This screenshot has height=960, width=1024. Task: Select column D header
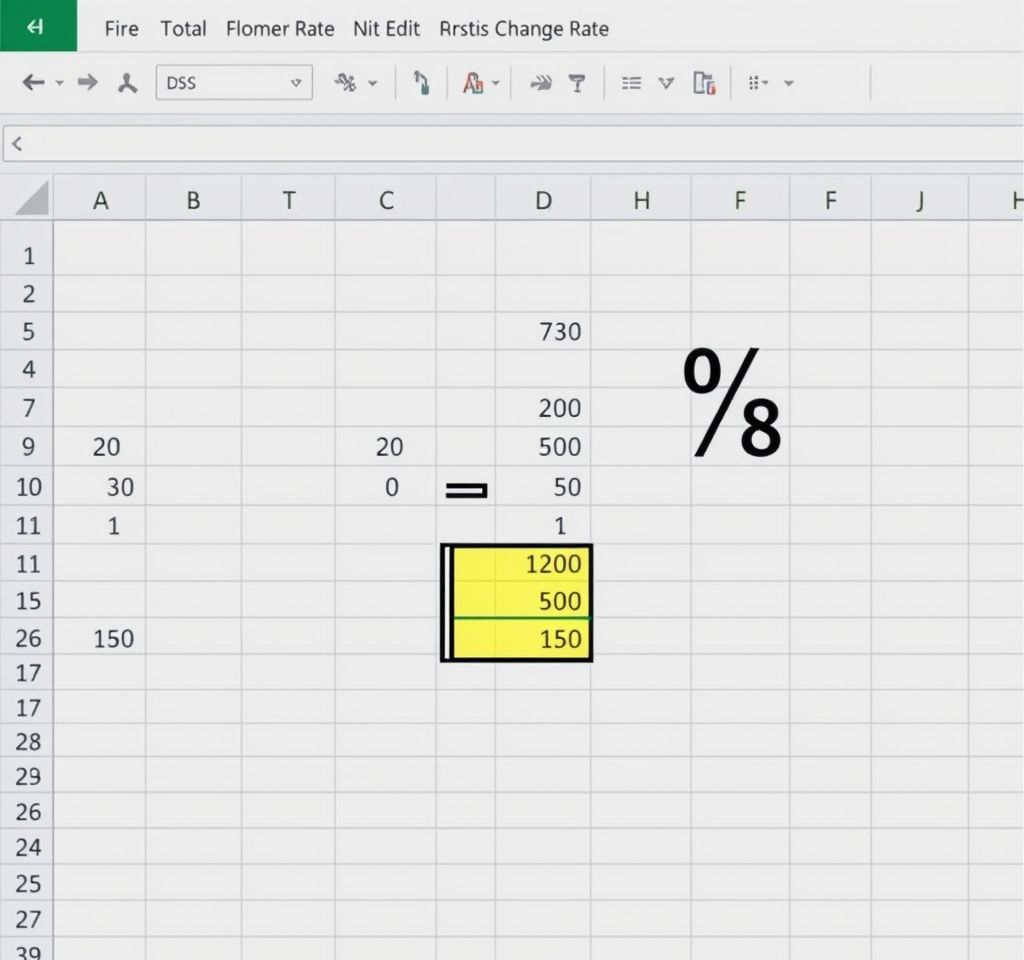pos(542,200)
